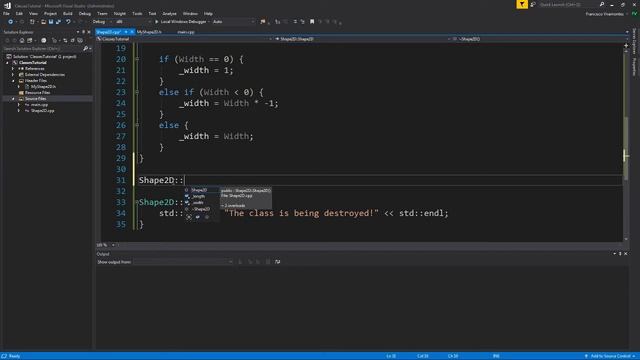Collapse the else-if block on line 23

click(x=137, y=92)
